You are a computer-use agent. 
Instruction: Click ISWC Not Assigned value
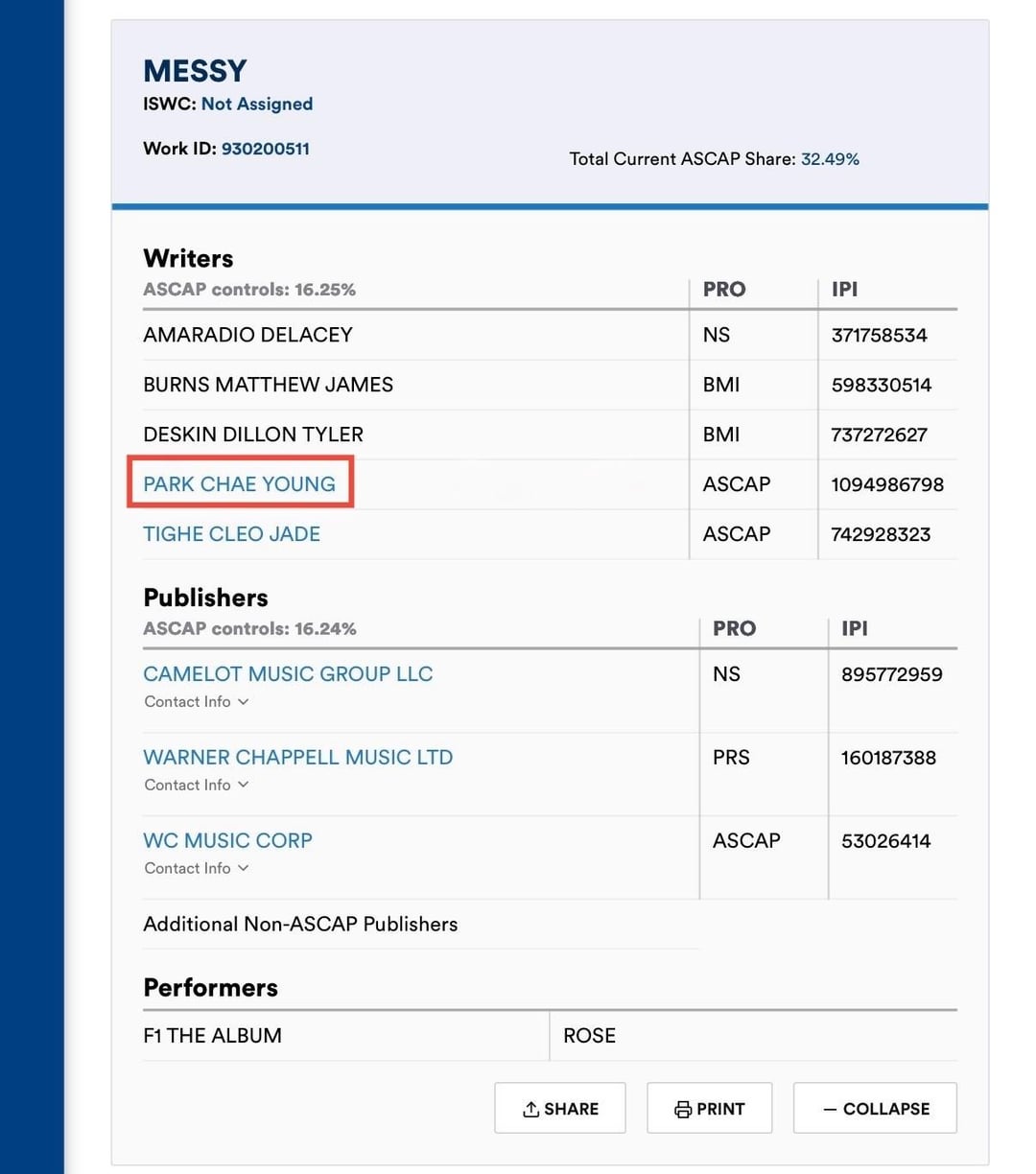(257, 104)
